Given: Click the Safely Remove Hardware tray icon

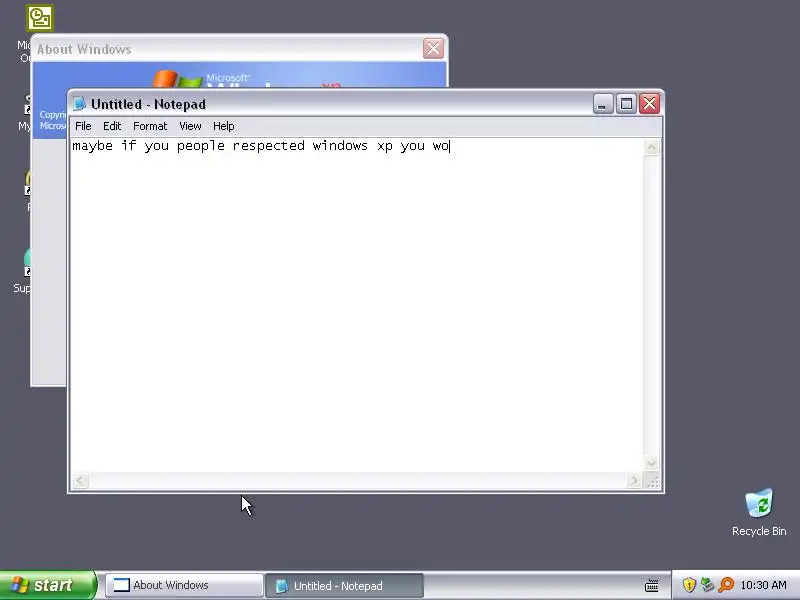Looking at the screenshot, I should pos(707,585).
